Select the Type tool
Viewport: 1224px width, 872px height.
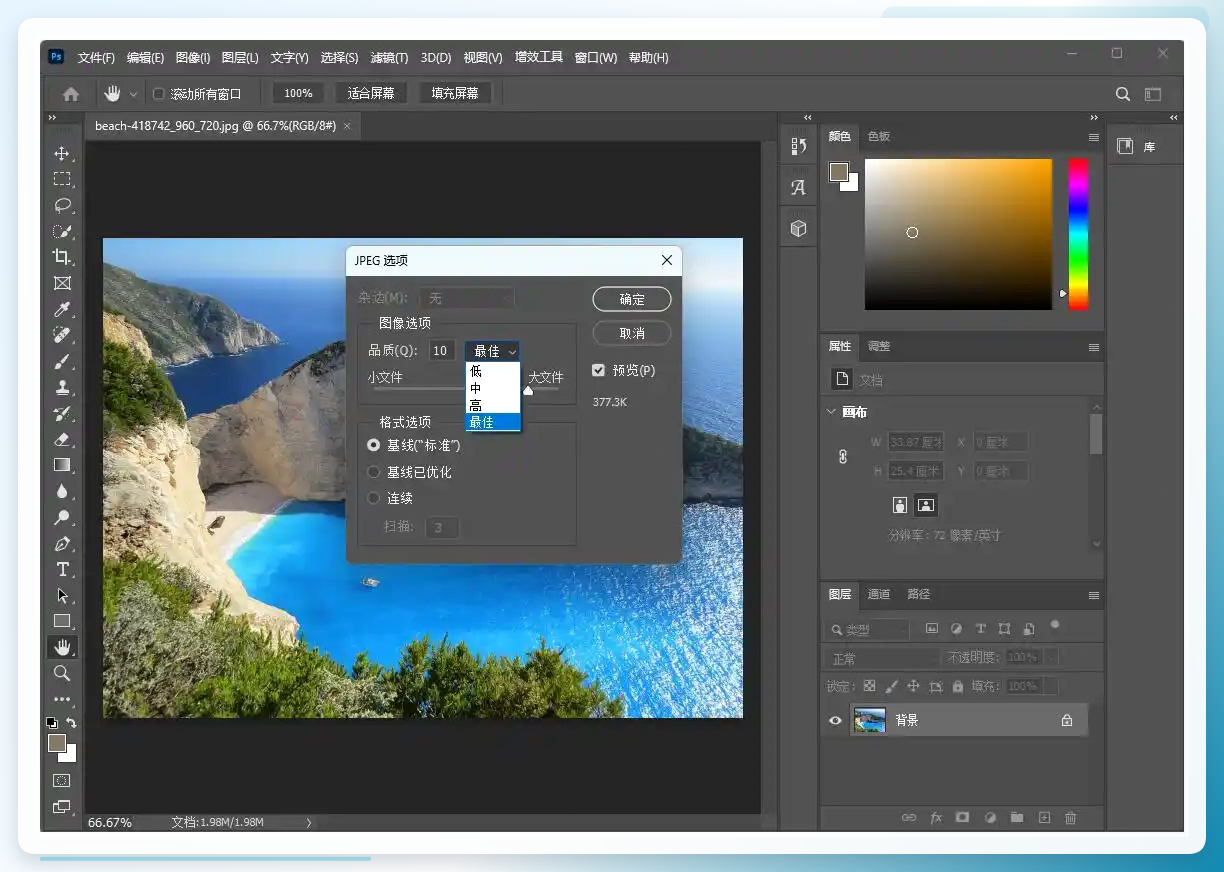(x=62, y=569)
